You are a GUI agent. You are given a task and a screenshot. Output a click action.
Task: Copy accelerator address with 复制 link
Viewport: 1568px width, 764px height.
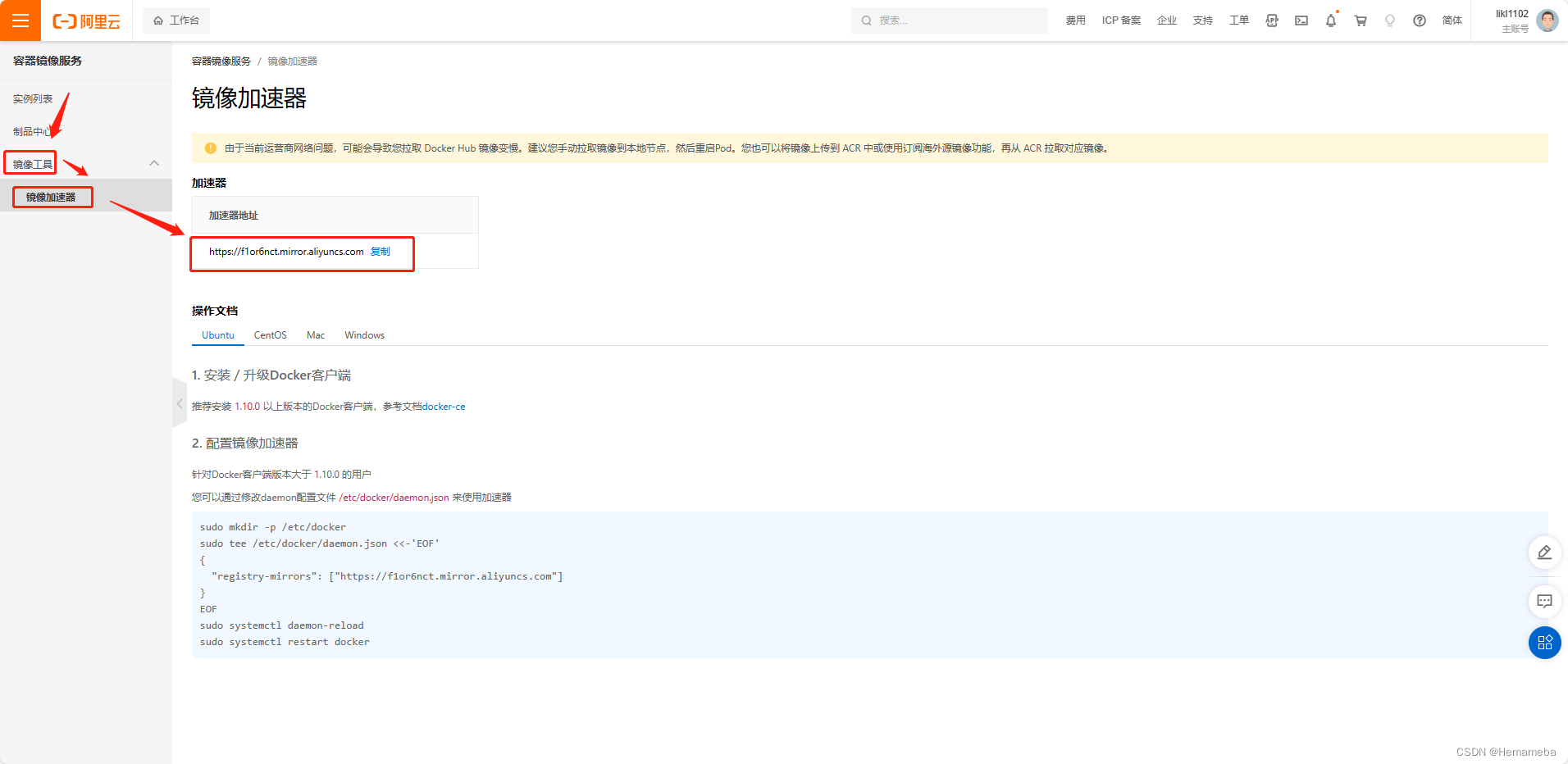pos(381,252)
